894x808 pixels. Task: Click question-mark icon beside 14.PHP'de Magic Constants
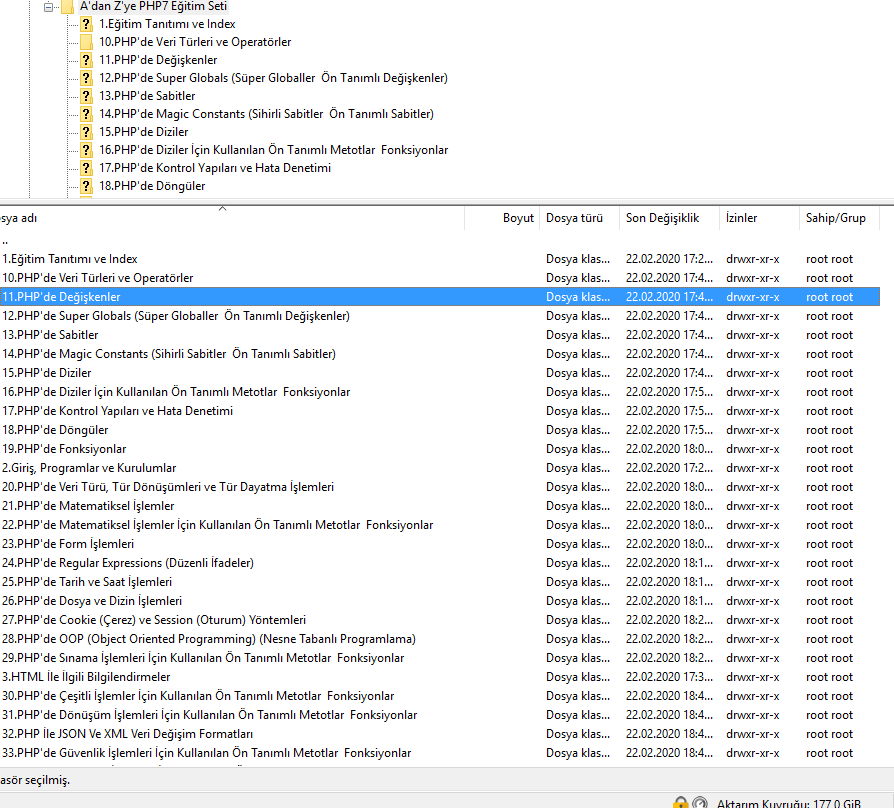86,114
